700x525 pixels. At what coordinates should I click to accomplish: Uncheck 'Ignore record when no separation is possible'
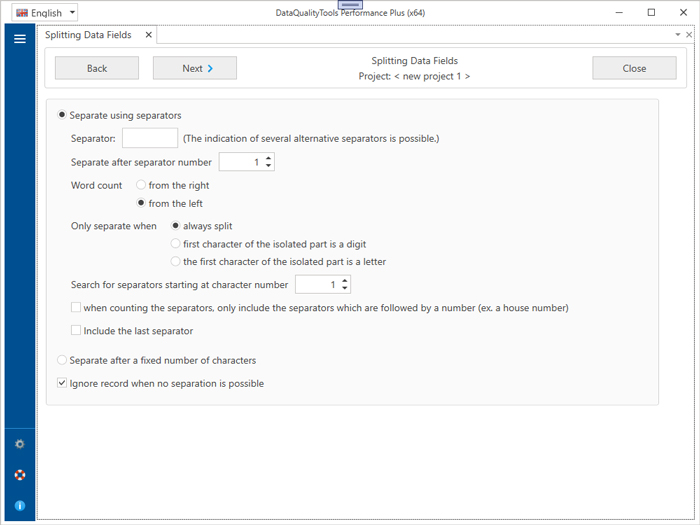(x=62, y=383)
